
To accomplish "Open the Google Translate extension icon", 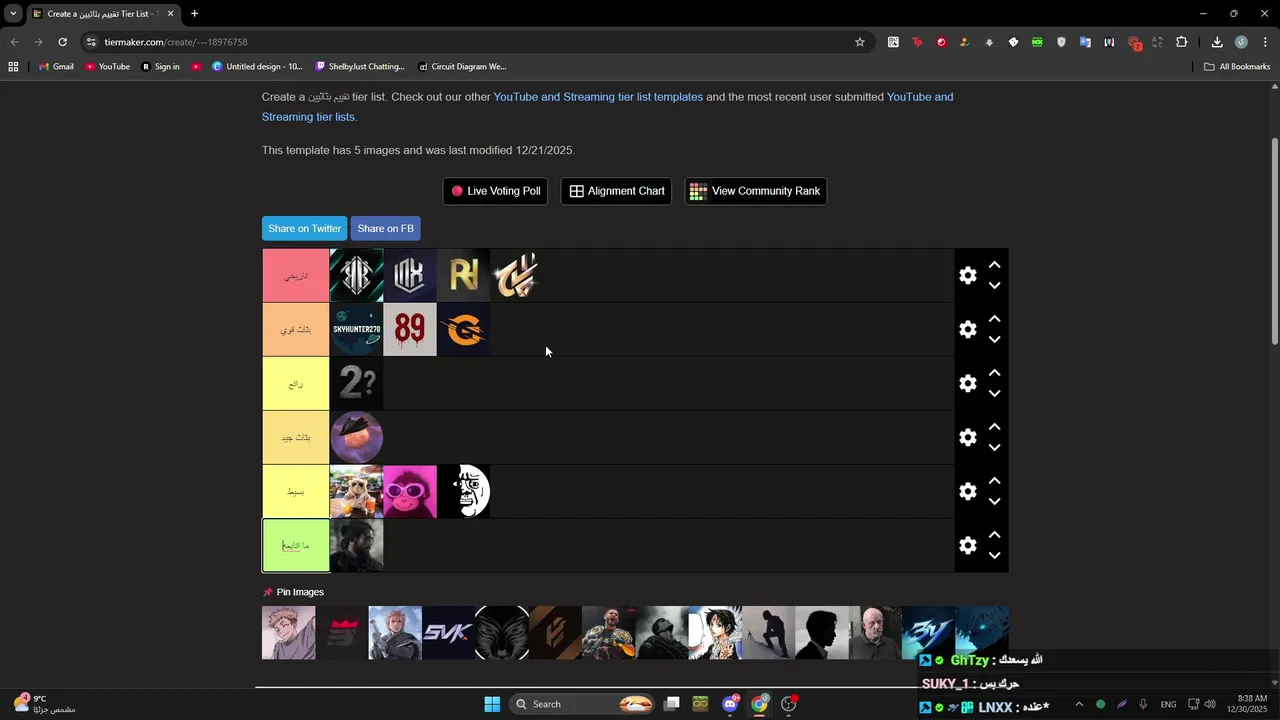I will [1085, 42].
